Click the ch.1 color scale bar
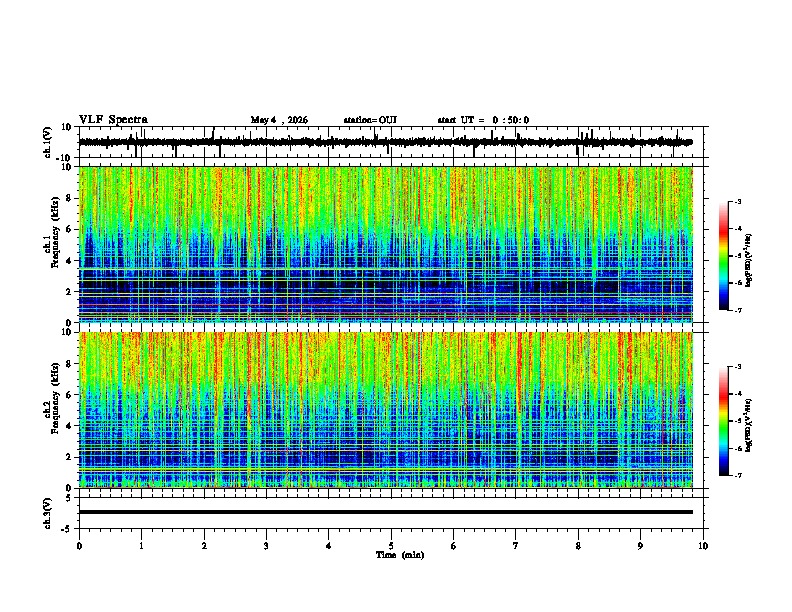Image resolution: width=792 pixels, height=612 pixels. pos(724,256)
